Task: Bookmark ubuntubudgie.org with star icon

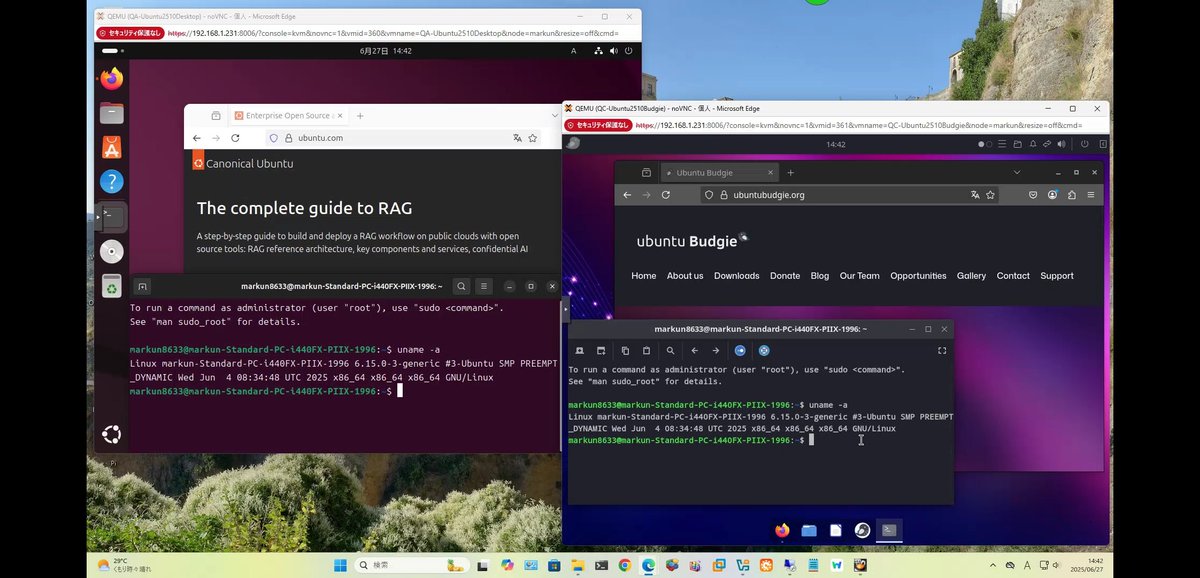Action: pyautogui.click(x=991, y=195)
